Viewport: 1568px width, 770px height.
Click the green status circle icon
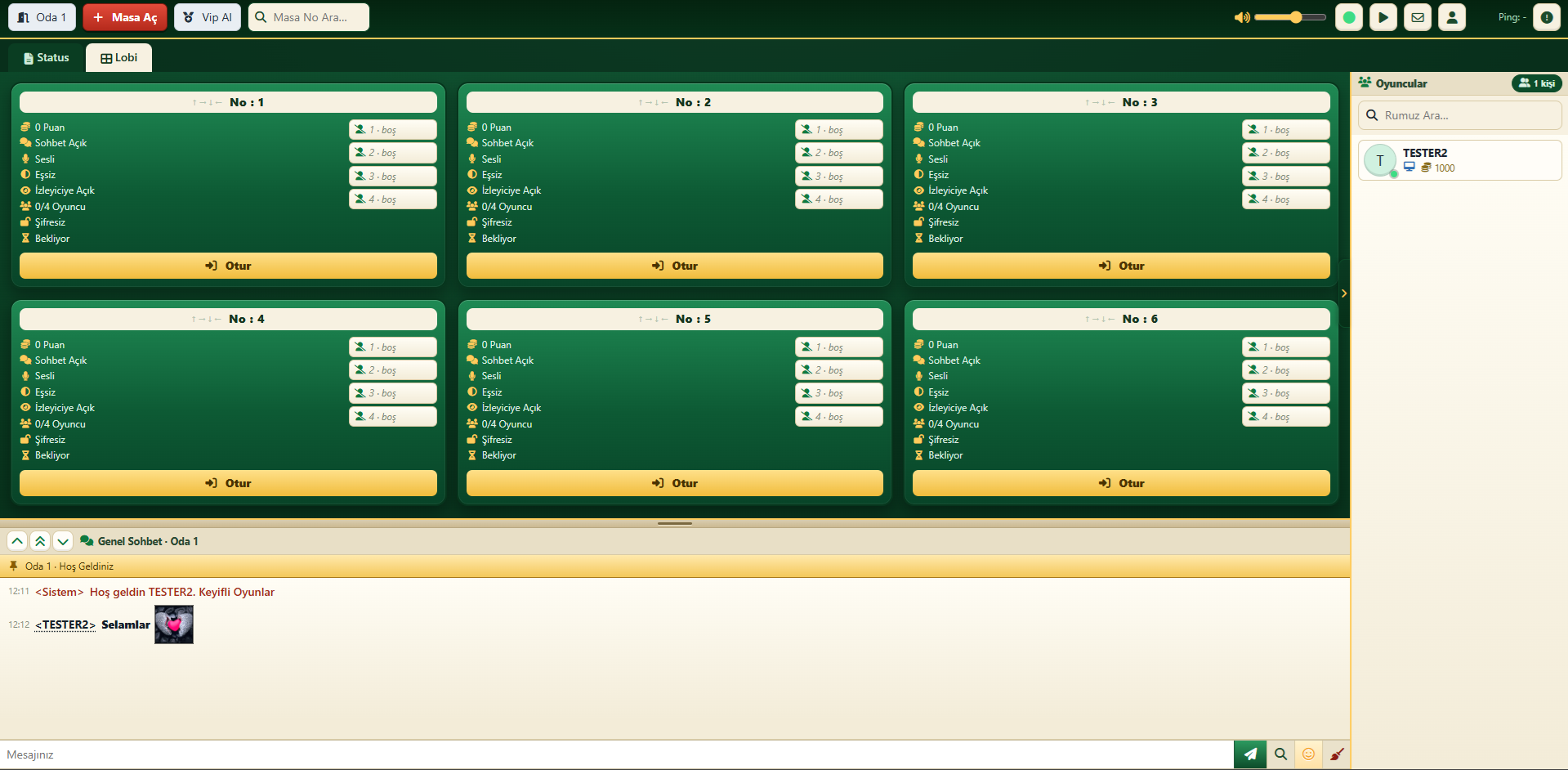pyautogui.click(x=1349, y=17)
